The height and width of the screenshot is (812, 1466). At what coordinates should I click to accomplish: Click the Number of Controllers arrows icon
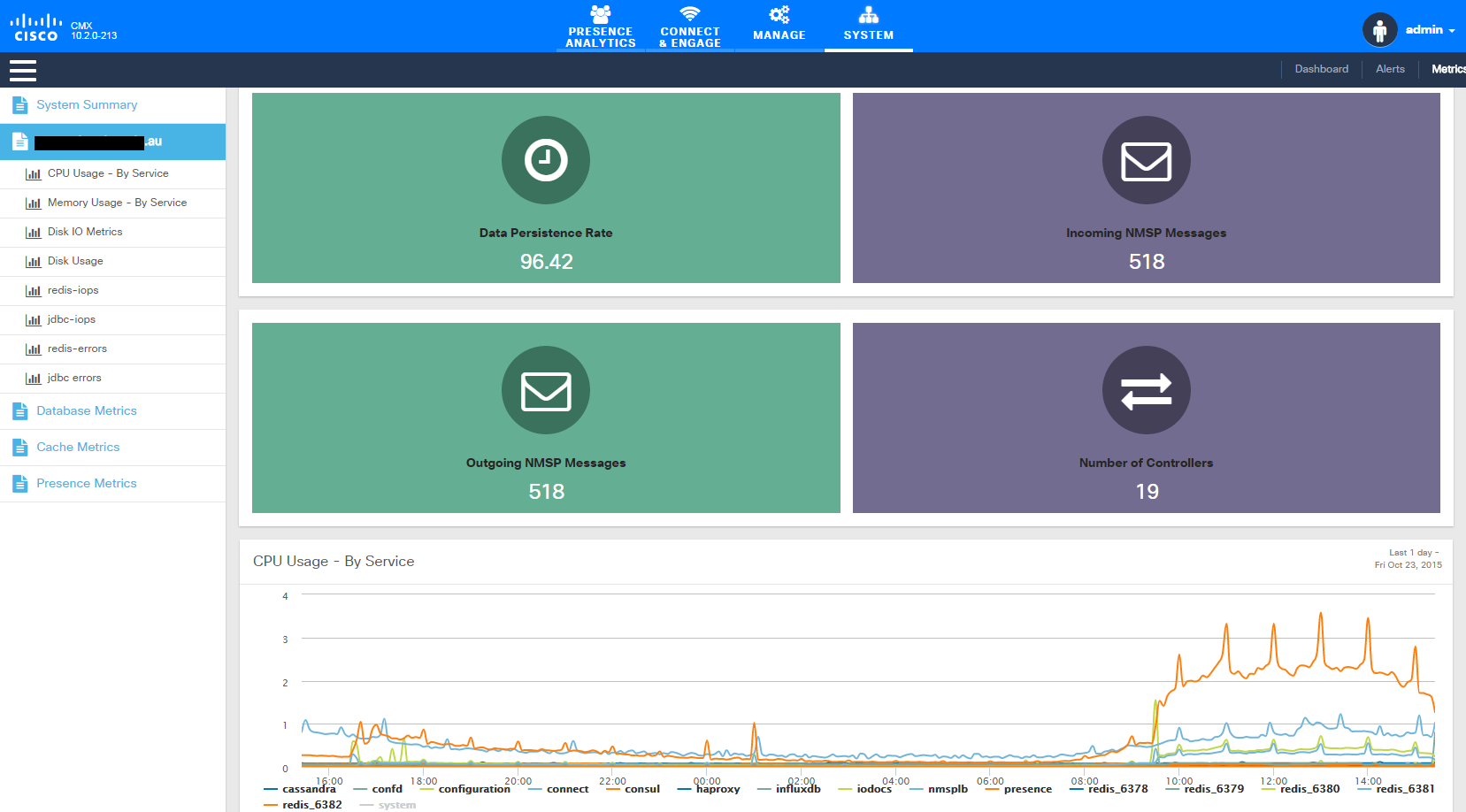[x=1146, y=390]
